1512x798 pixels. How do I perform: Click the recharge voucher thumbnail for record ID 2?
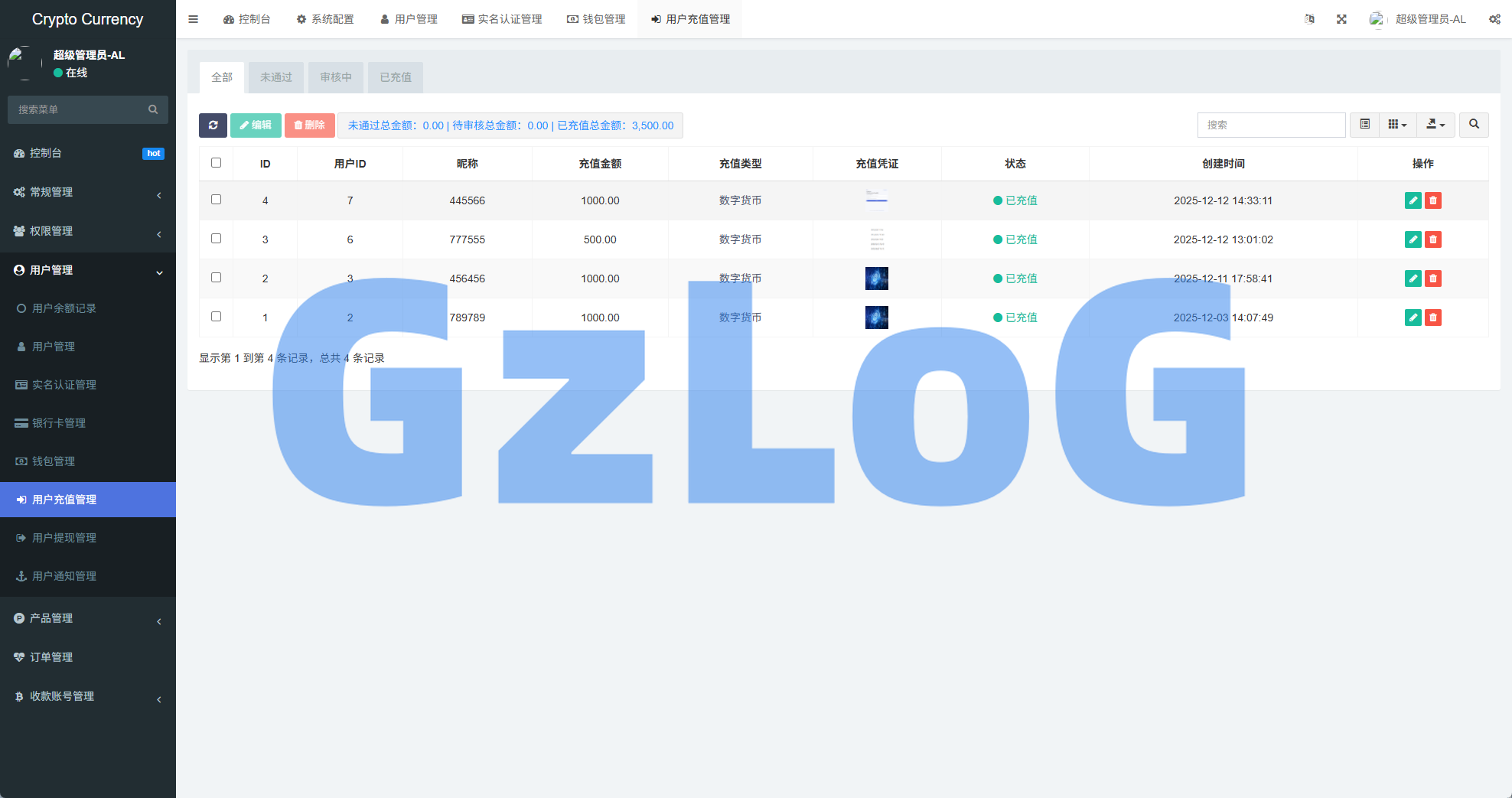coord(877,278)
